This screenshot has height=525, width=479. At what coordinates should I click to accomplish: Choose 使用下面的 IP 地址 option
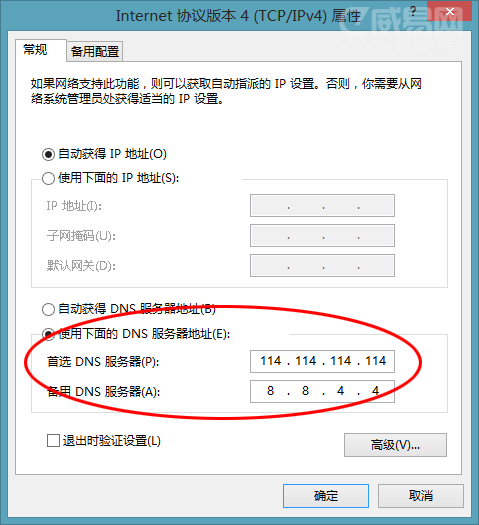click(x=48, y=178)
